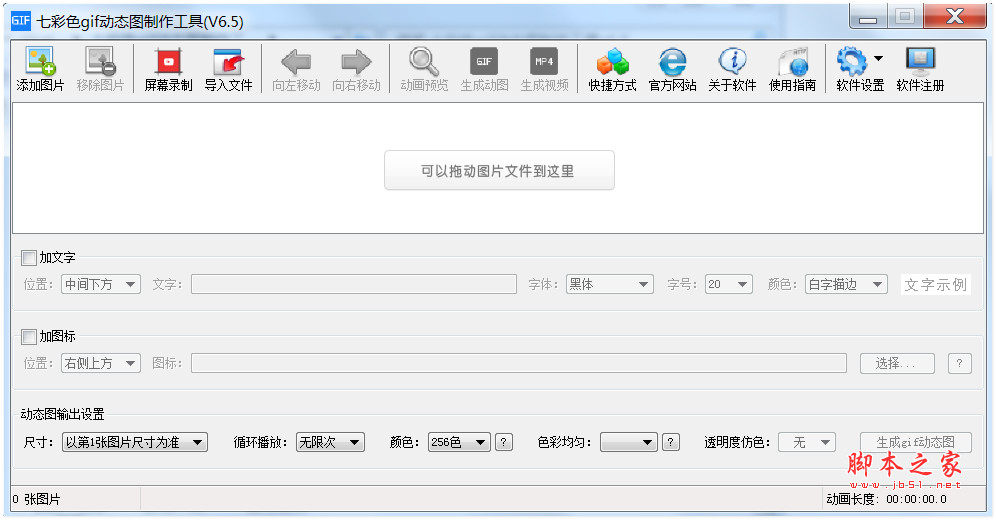Open the 循环播放 loop dropdown 无限次
This screenshot has height=520, width=996.
pos(330,442)
